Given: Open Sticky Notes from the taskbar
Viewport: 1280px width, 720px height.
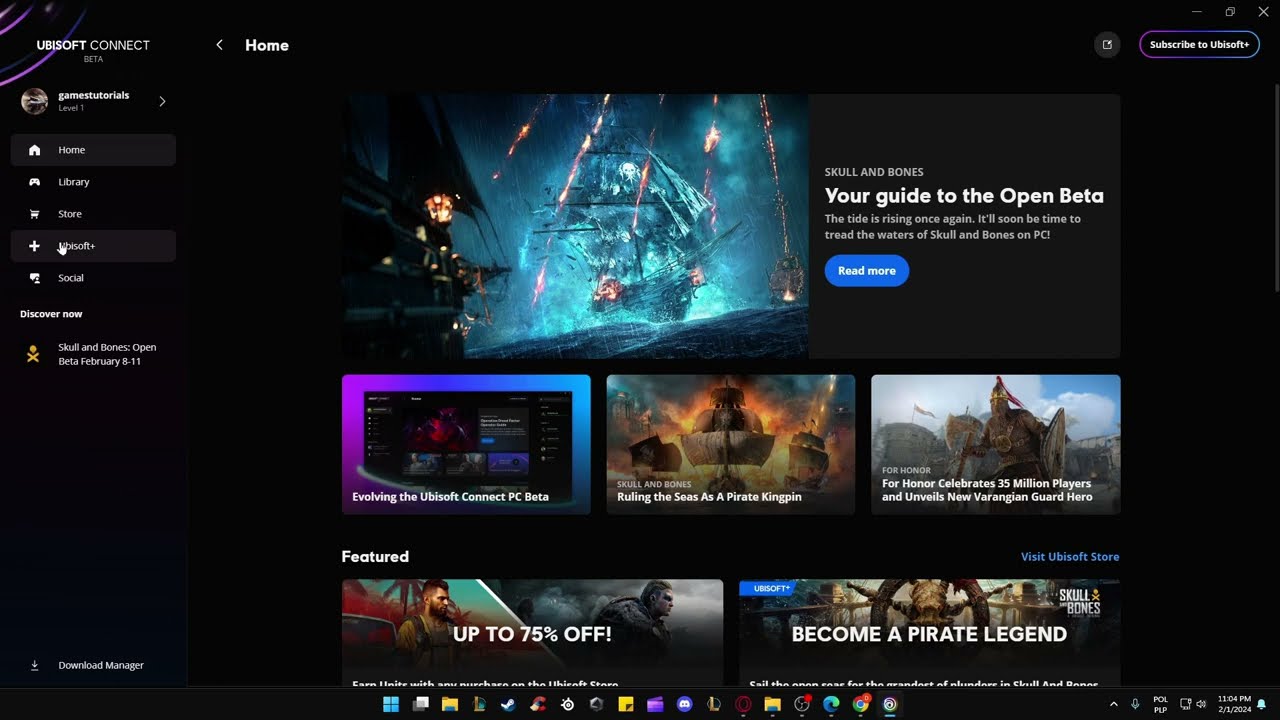Looking at the screenshot, I should tap(626, 704).
